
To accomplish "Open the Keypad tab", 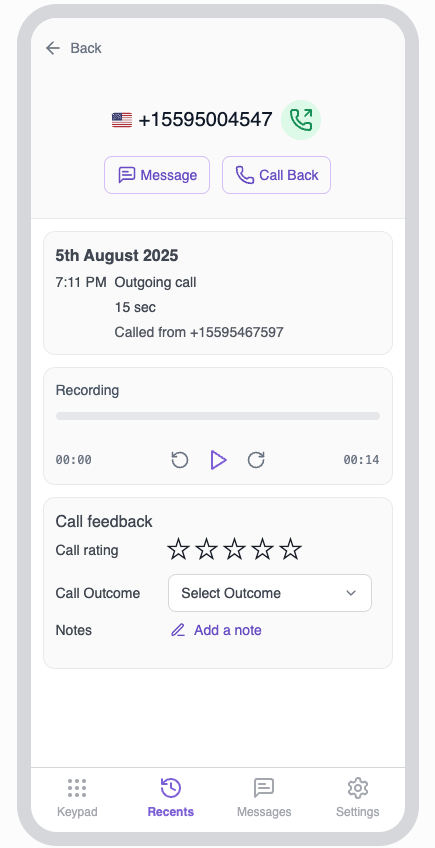I will (x=77, y=797).
